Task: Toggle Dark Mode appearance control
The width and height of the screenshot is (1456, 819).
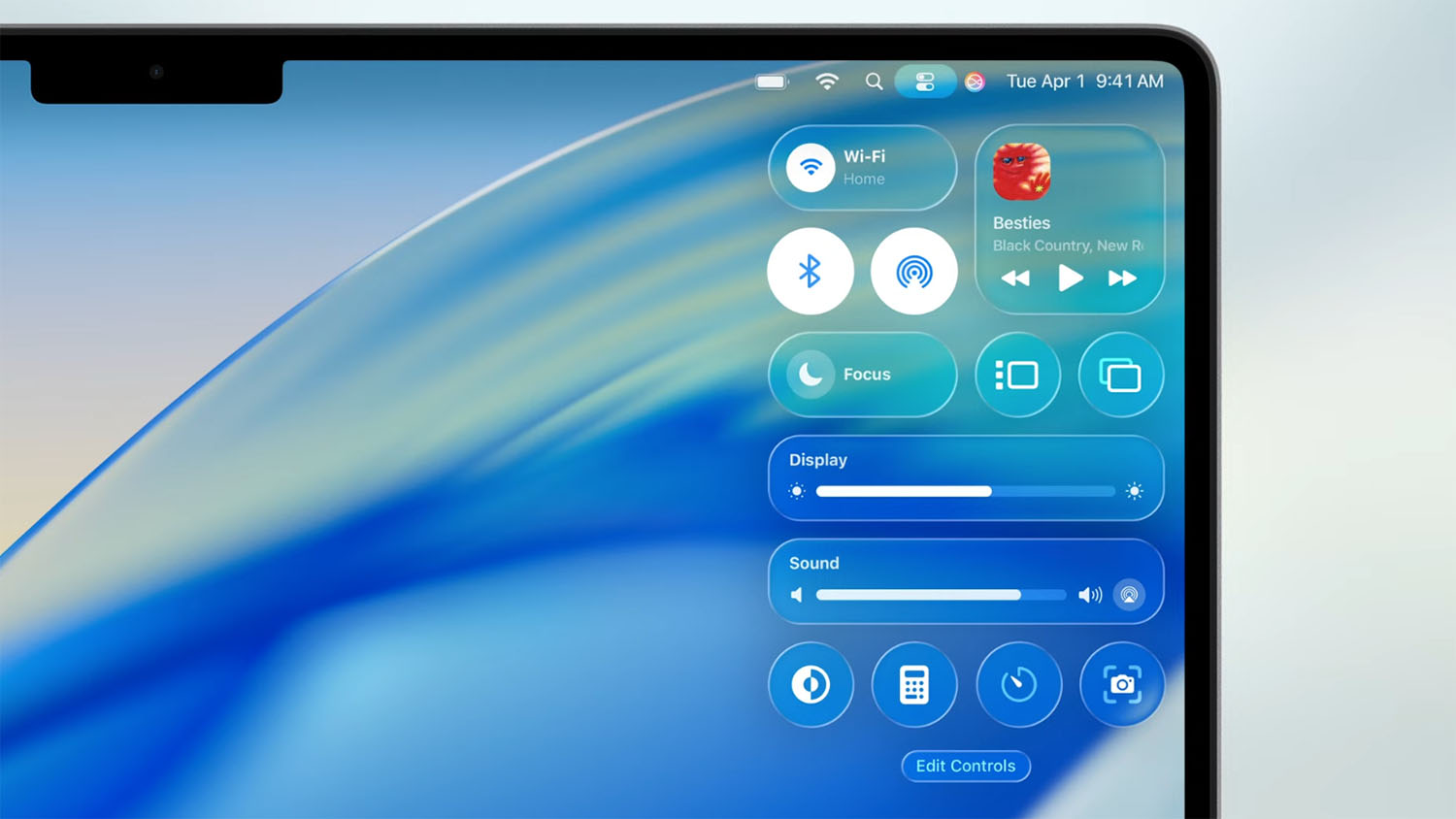Action: (x=811, y=685)
